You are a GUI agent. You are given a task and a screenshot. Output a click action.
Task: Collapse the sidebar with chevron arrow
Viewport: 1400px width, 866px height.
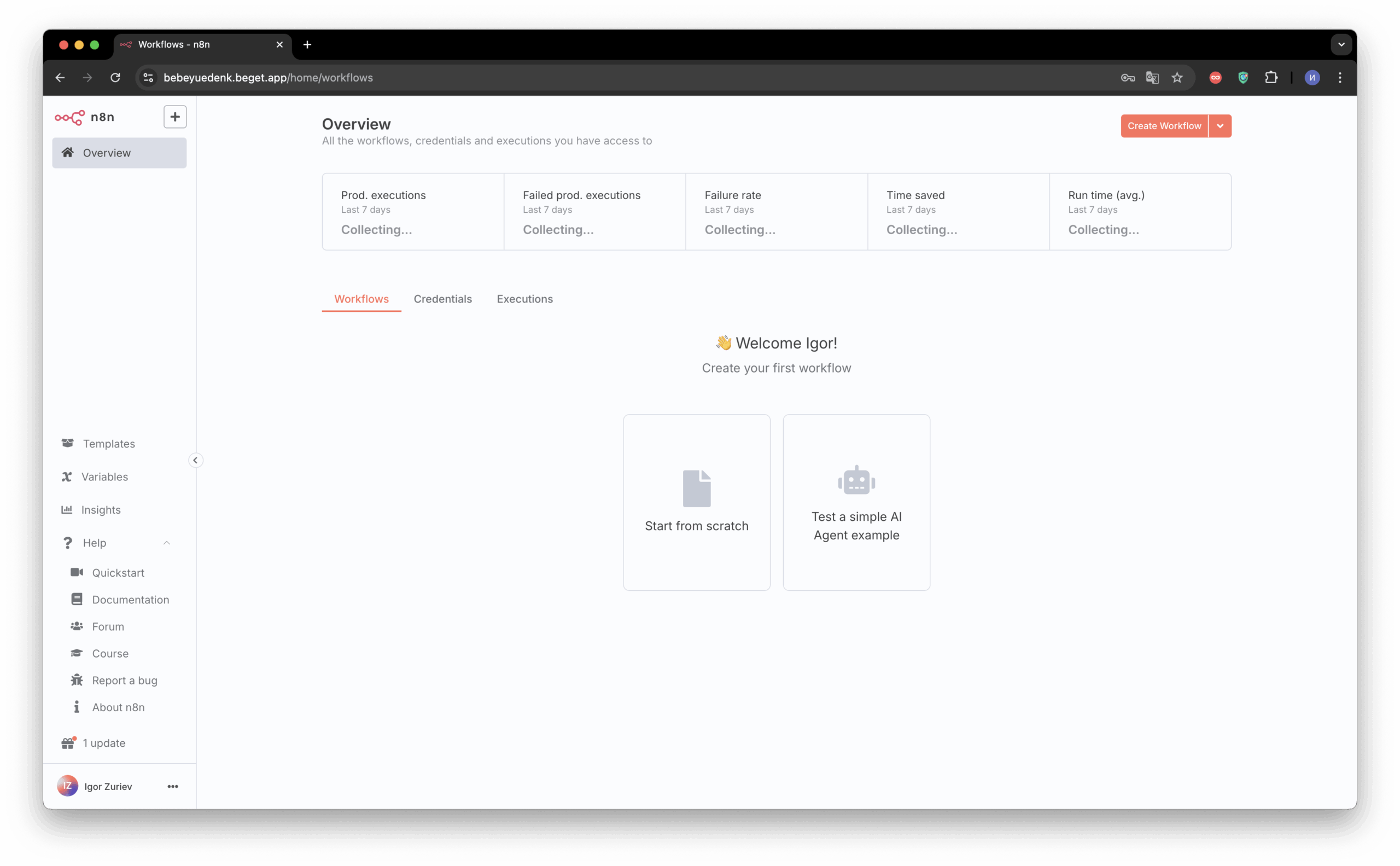coord(195,461)
